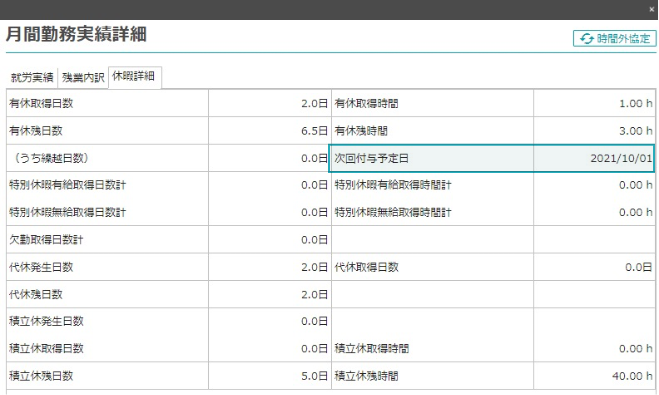This screenshot has width=659, height=395.
Task: Click the 代休取得日数 label cell
Action: (432, 267)
